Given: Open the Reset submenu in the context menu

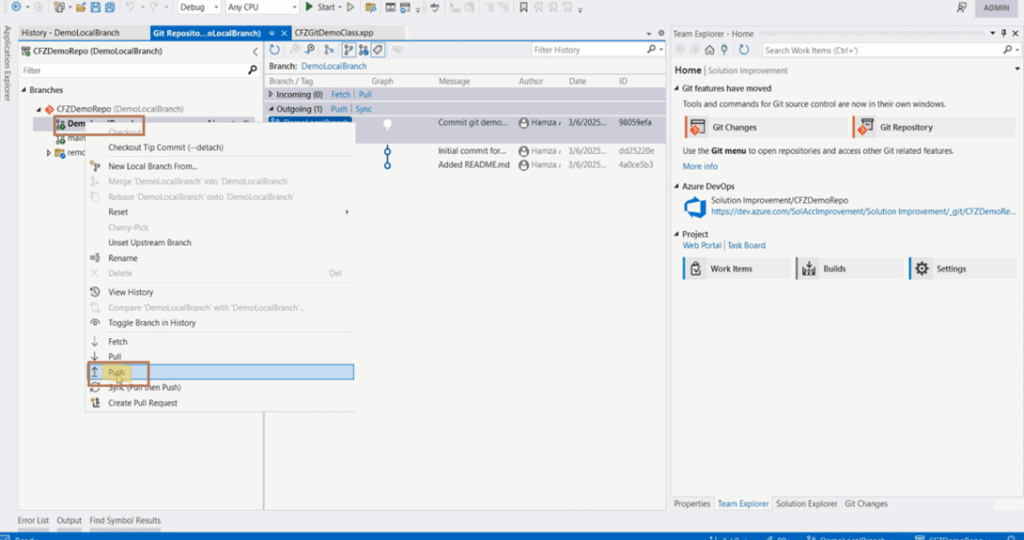Looking at the screenshot, I should point(221,212).
